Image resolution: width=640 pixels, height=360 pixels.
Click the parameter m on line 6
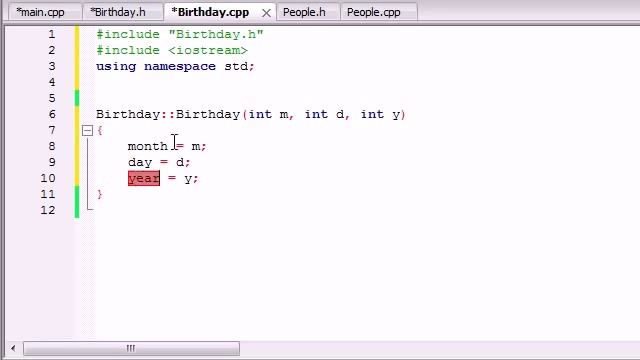(284, 115)
